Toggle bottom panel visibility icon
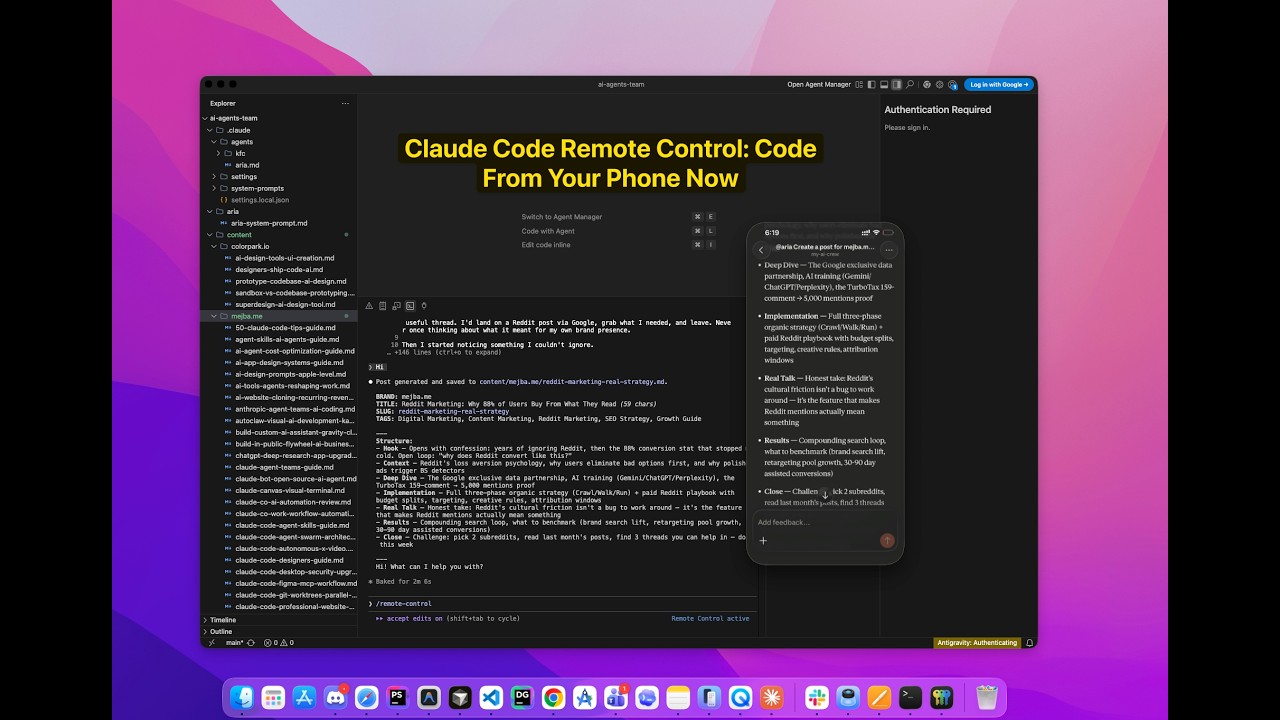1280x720 pixels. 884,85
